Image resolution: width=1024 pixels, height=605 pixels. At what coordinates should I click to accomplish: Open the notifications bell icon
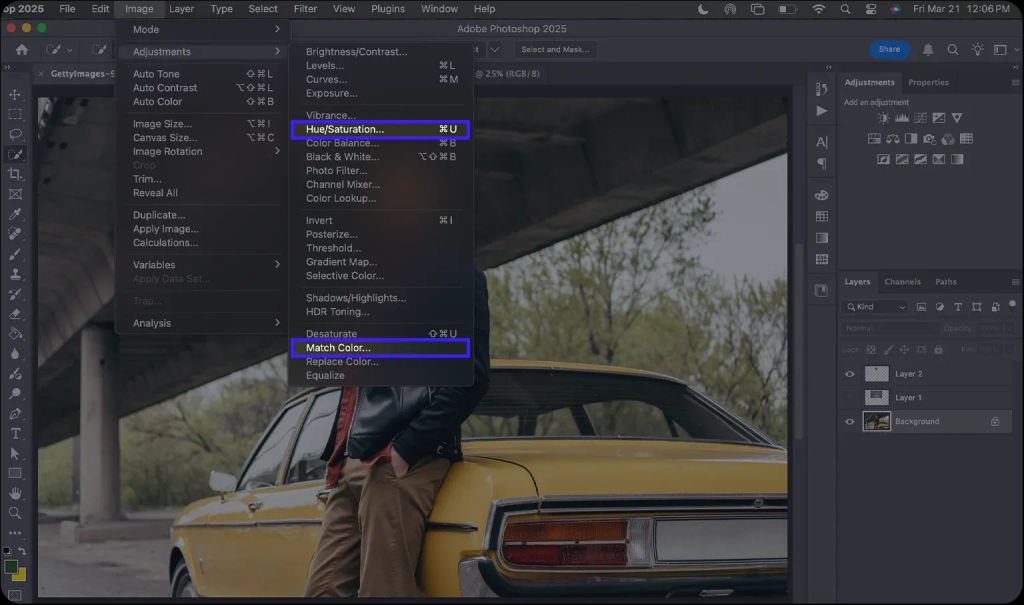click(928, 49)
